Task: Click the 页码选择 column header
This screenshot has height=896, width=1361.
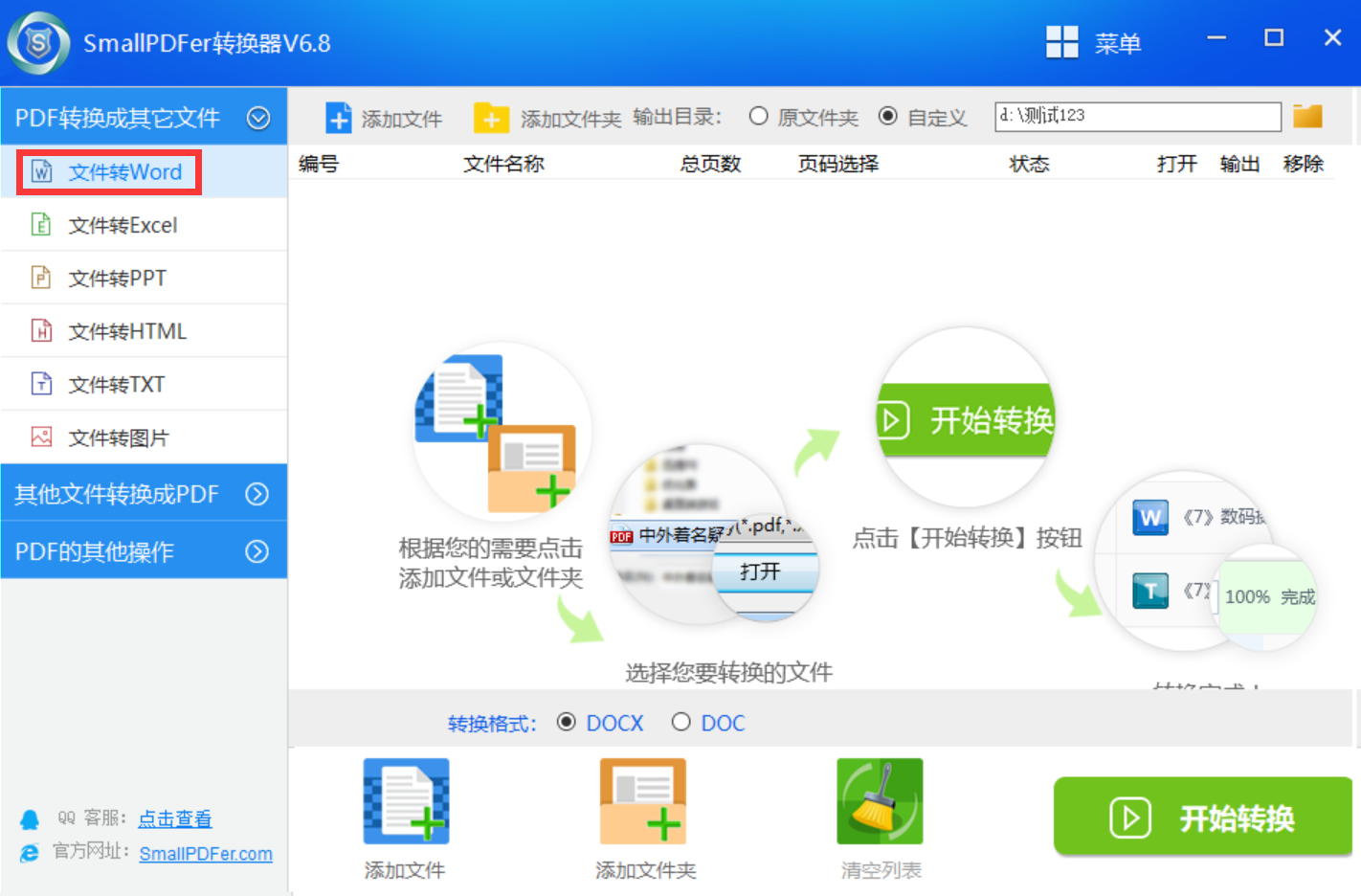Action: pyautogui.click(x=838, y=164)
